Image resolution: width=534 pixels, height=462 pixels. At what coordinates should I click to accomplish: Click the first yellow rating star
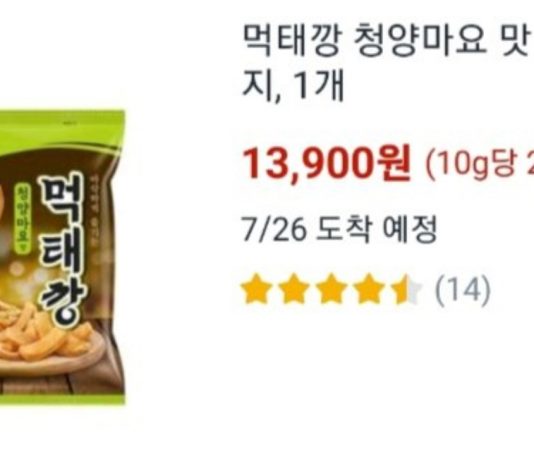point(256,289)
